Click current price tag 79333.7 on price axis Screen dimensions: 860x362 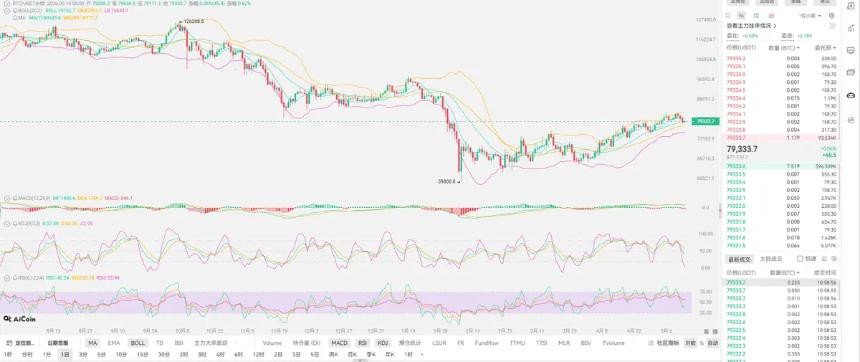pos(704,121)
